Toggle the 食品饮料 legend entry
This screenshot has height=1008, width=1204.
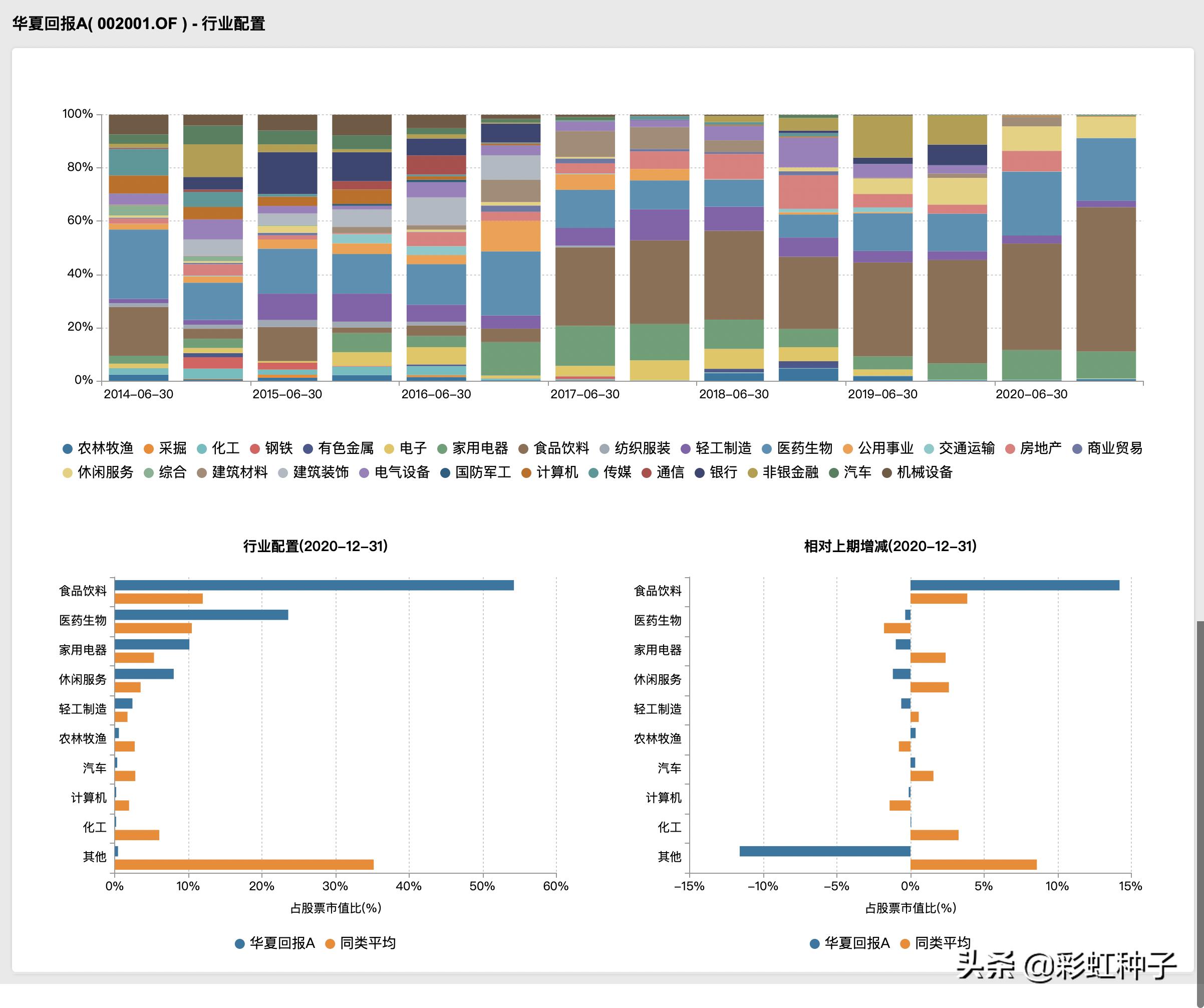point(561,448)
